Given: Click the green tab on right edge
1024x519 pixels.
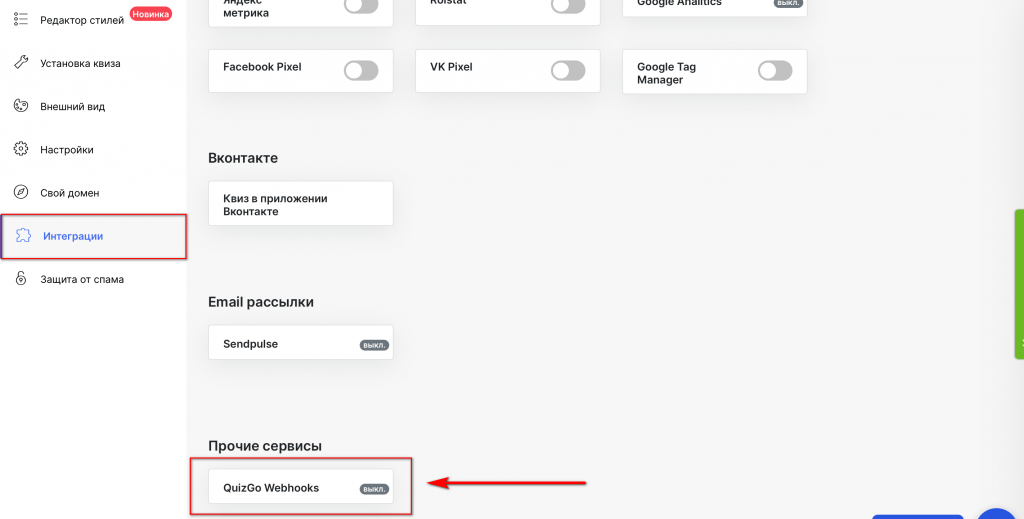Looking at the screenshot, I should (x=1019, y=284).
